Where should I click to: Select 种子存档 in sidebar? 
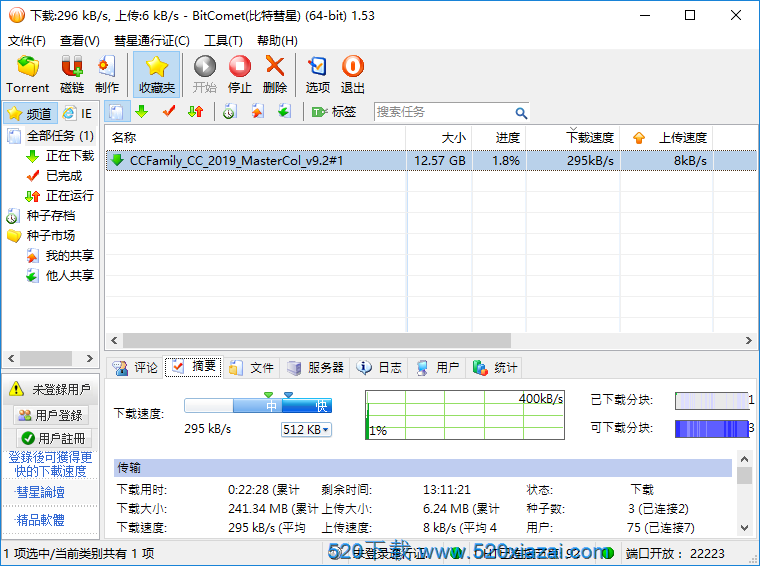click(41, 216)
